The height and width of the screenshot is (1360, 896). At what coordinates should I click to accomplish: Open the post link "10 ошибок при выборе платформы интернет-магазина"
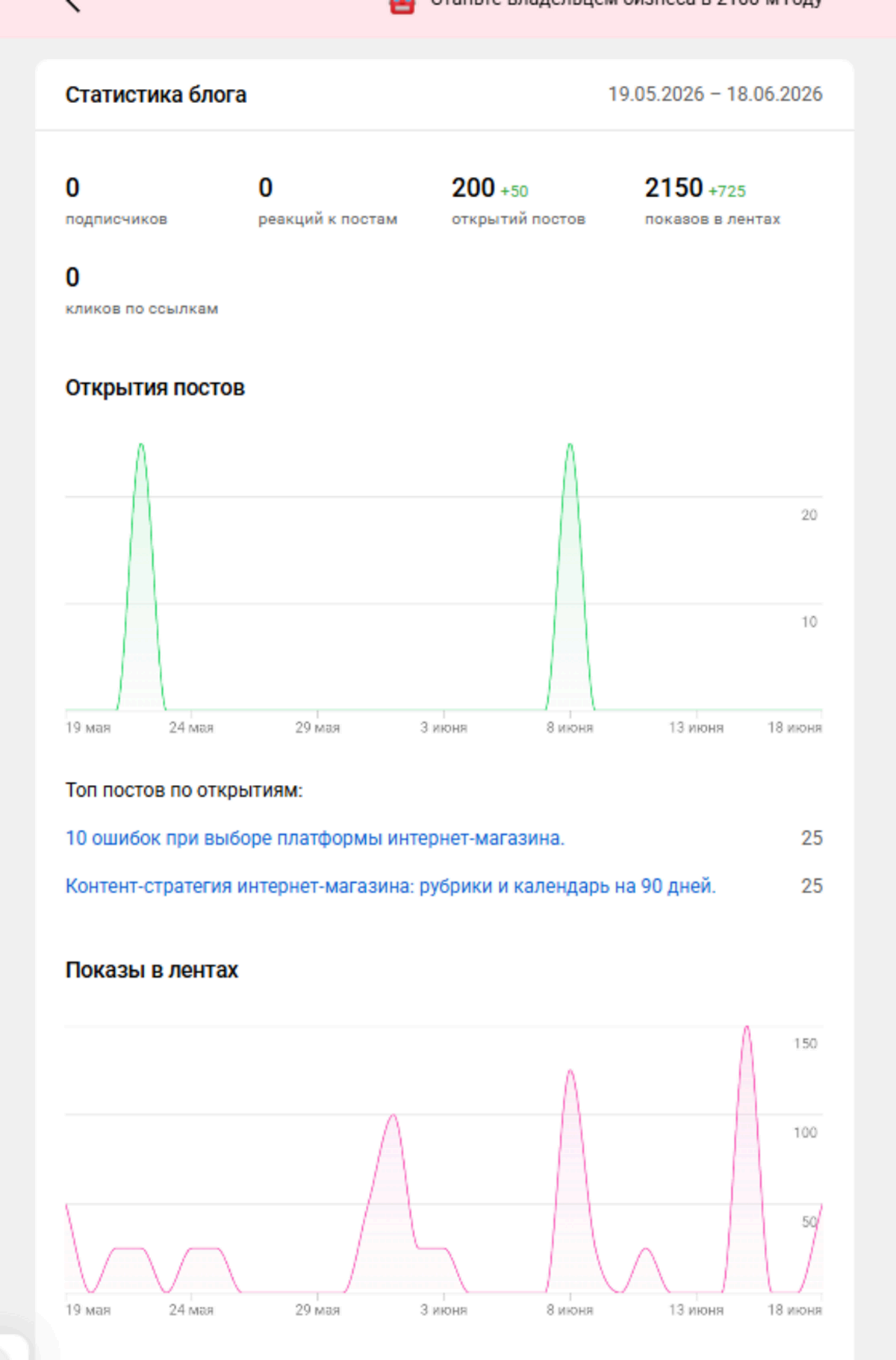click(x=315, y=838)
